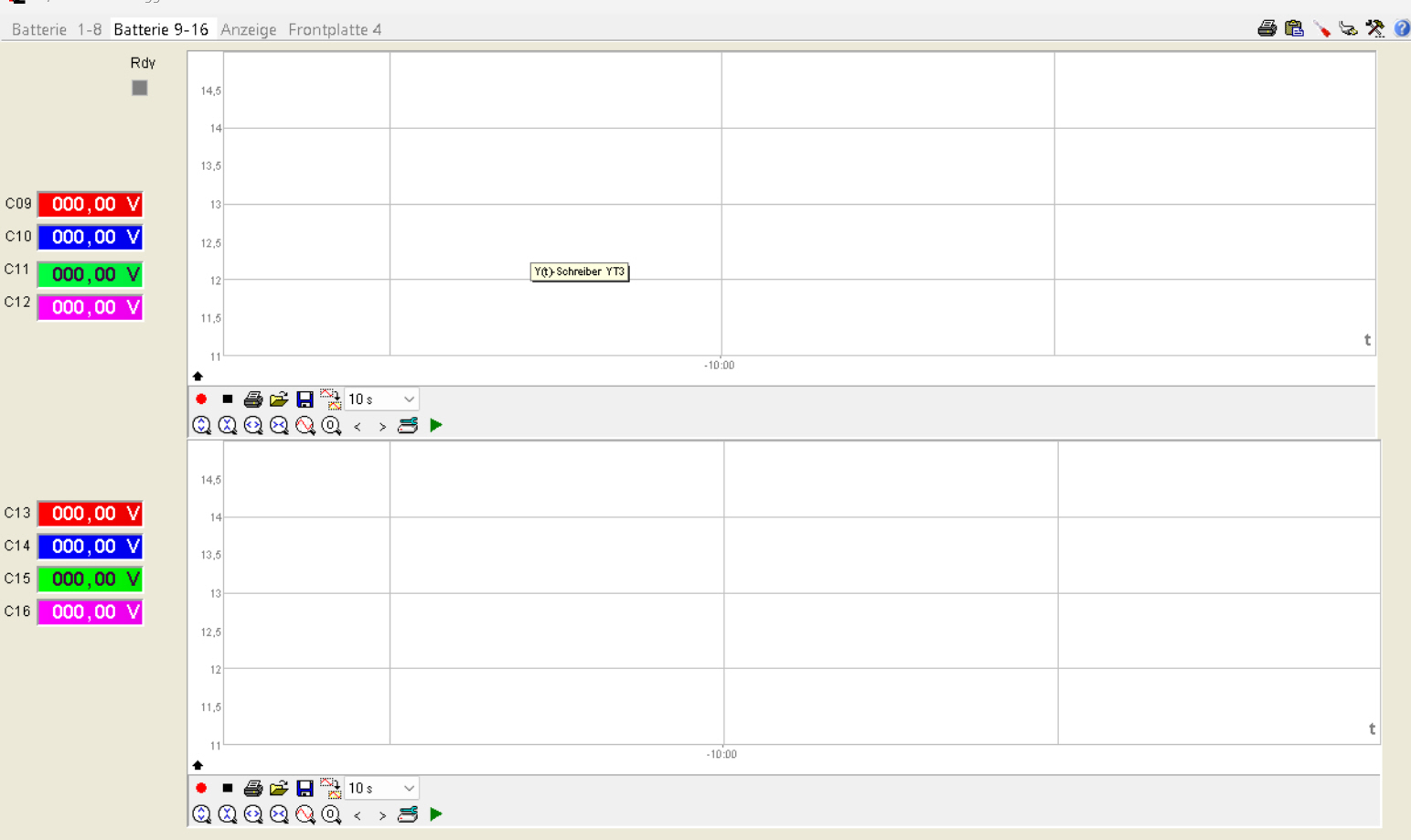Click the red C09 voltage display
The image size is (1411, 840).
(91, 204)
